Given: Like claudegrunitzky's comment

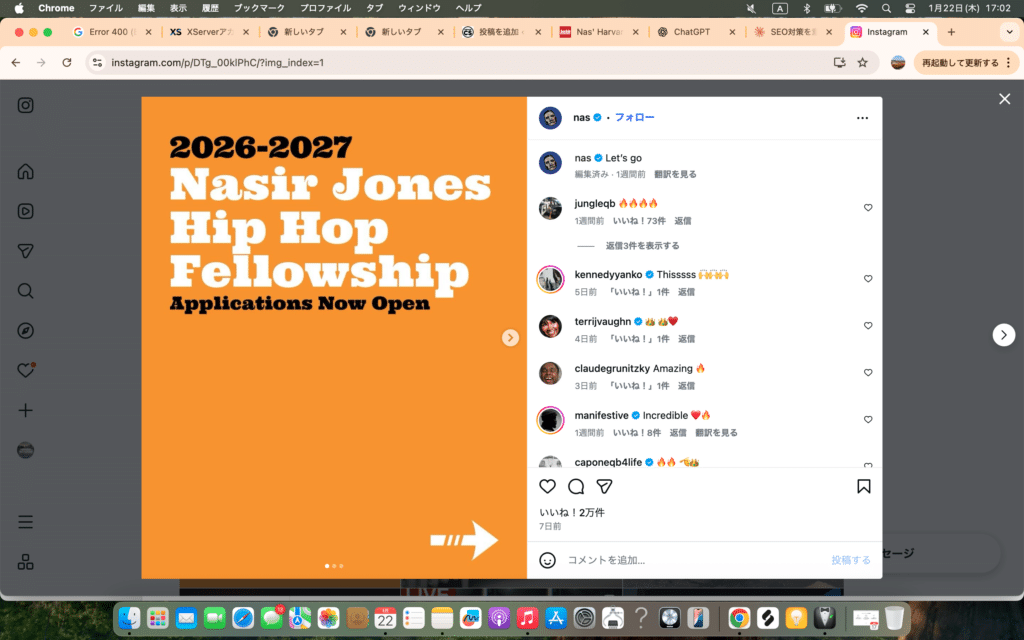Looking at the screenshot, I should click(868, 373).
